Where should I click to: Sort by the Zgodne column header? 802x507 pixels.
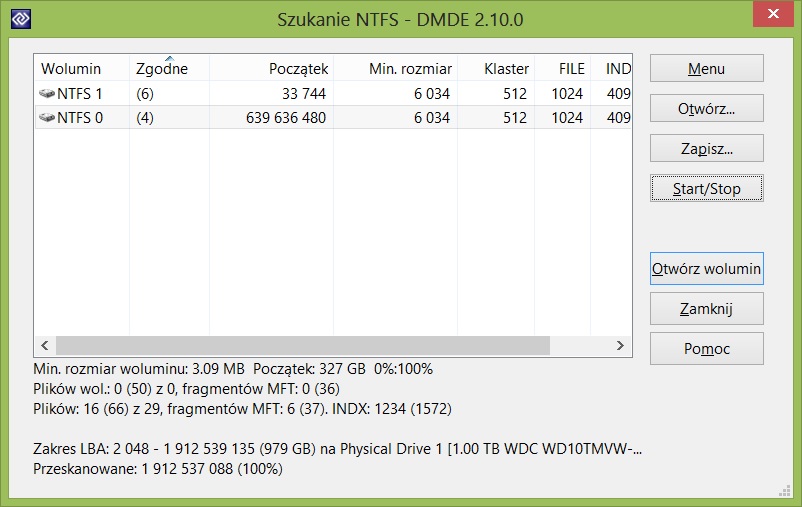tap(169, 68)
